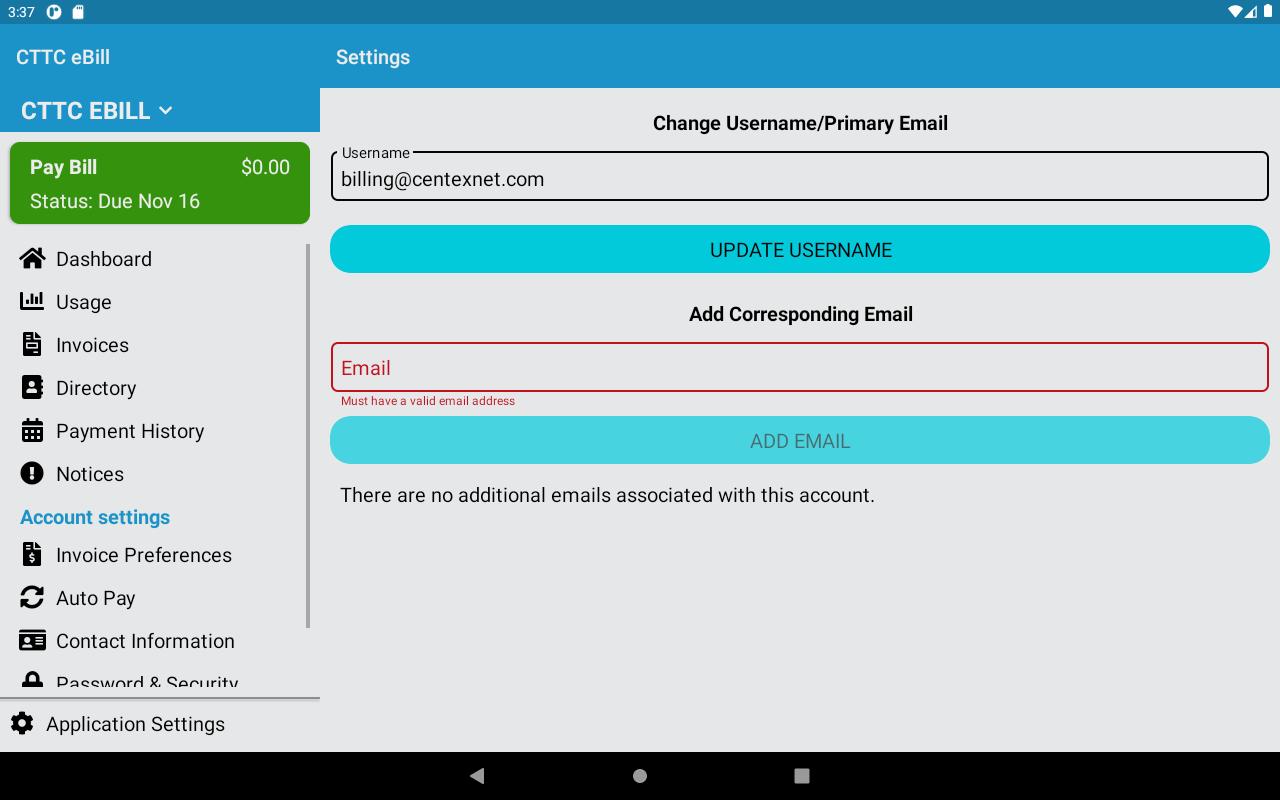Click the Usage bar chart icon

tap(32, 301)
